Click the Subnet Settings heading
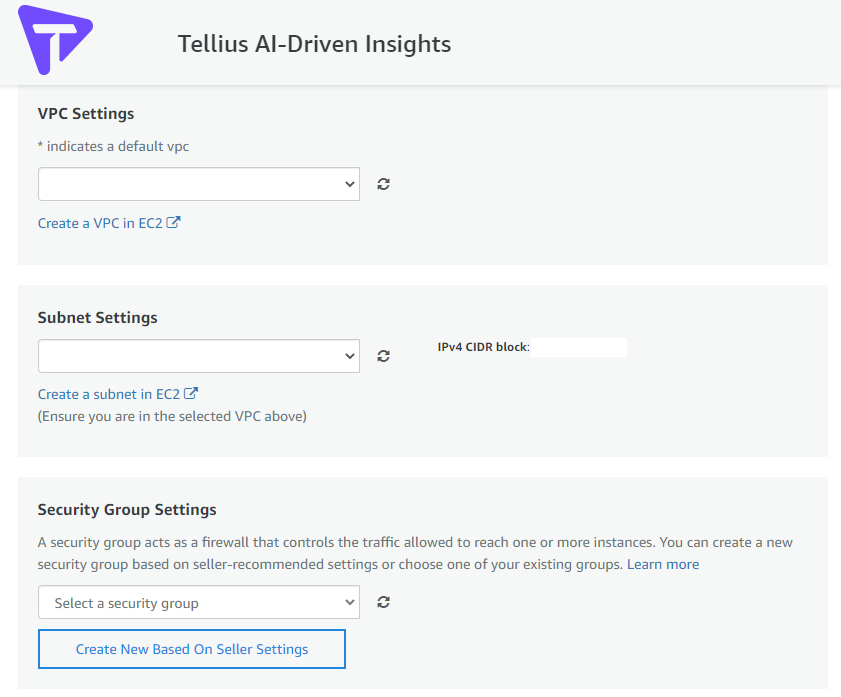 pos(98,317)
